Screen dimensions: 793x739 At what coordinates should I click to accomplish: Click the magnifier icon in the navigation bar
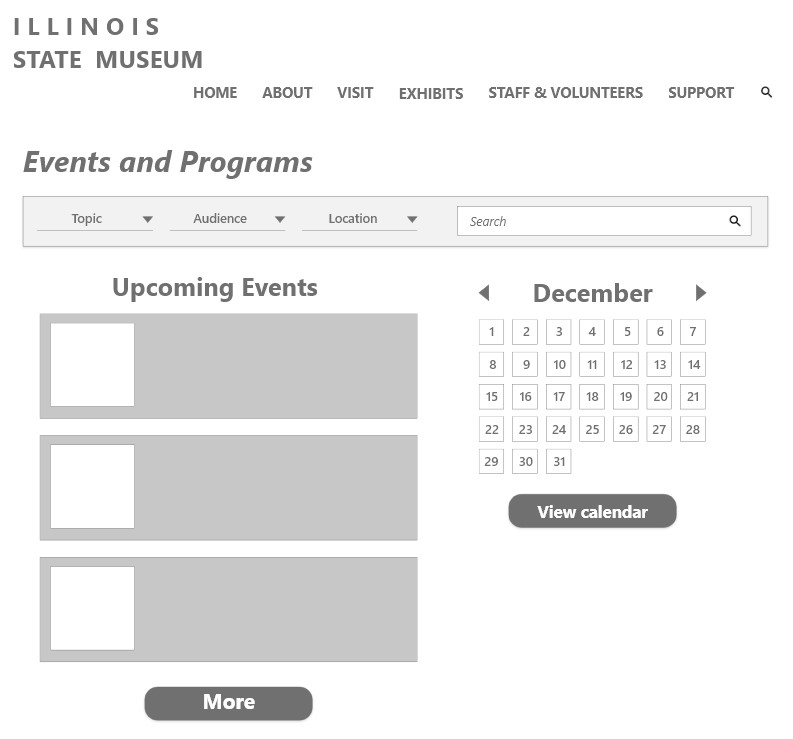pos(766,92)
